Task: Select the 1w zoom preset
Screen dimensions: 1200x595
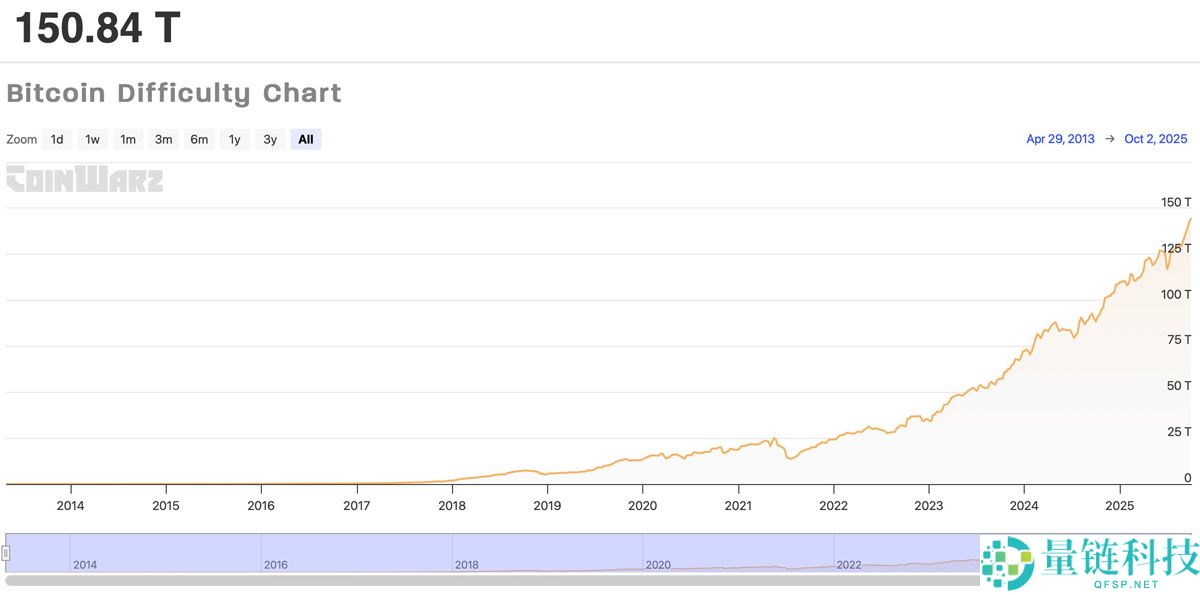Action: [x=92, y=139]
